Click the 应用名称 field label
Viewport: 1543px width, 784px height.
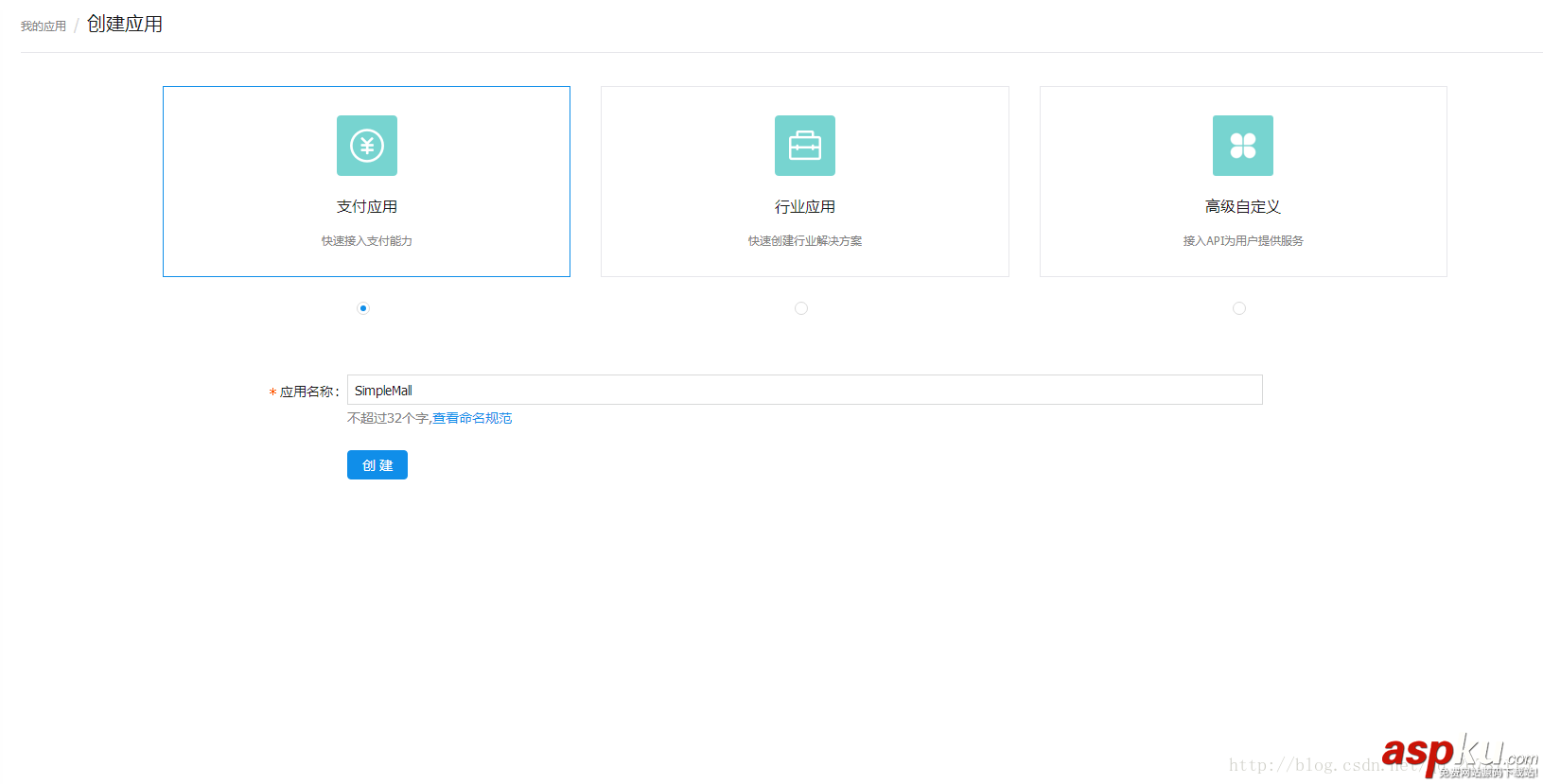coord(309,392)
